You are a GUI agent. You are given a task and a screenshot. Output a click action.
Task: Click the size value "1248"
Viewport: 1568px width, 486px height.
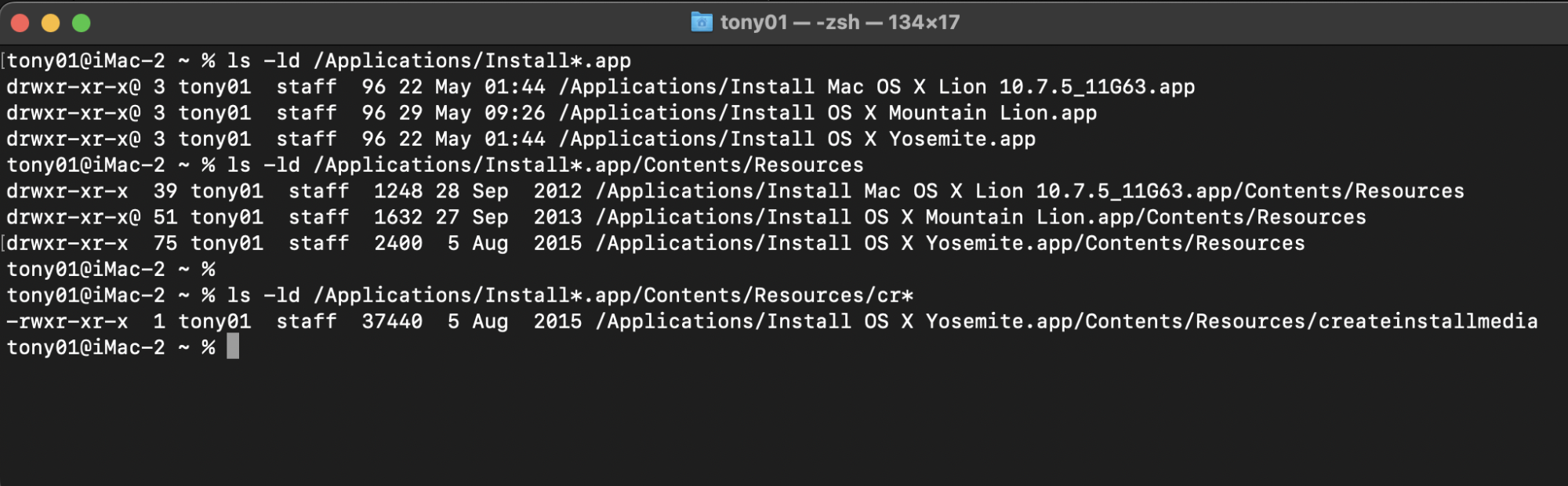pos(397,191)
